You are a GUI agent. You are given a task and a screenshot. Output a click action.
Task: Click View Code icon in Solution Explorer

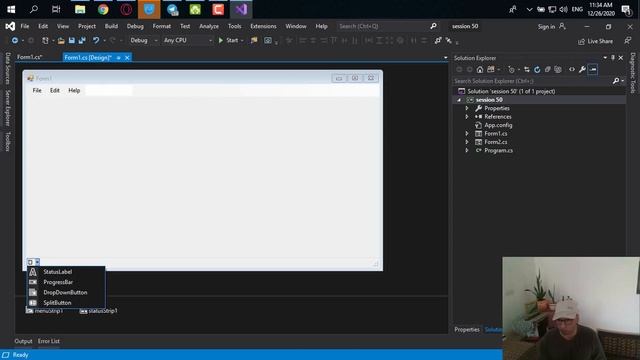click(x=572, y=69)
